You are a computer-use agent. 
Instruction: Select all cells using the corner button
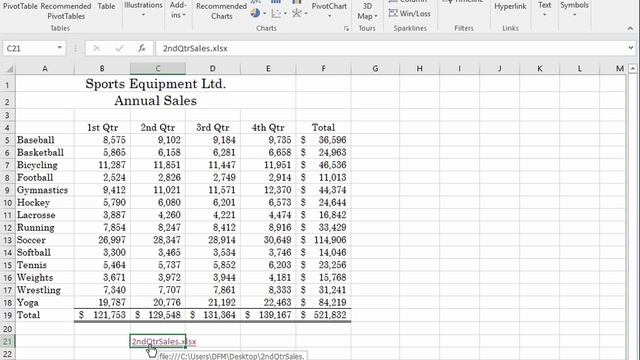pos(8,69)
